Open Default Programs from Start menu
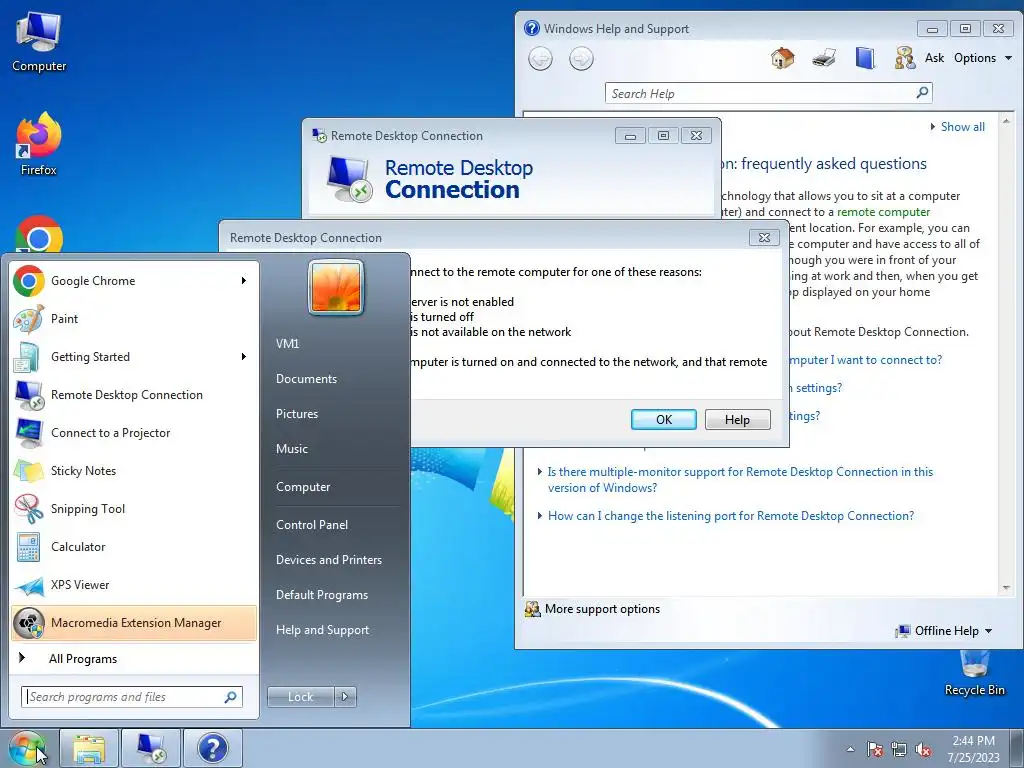The width and height of the screenshot is (1024, 768). [322, 595]
